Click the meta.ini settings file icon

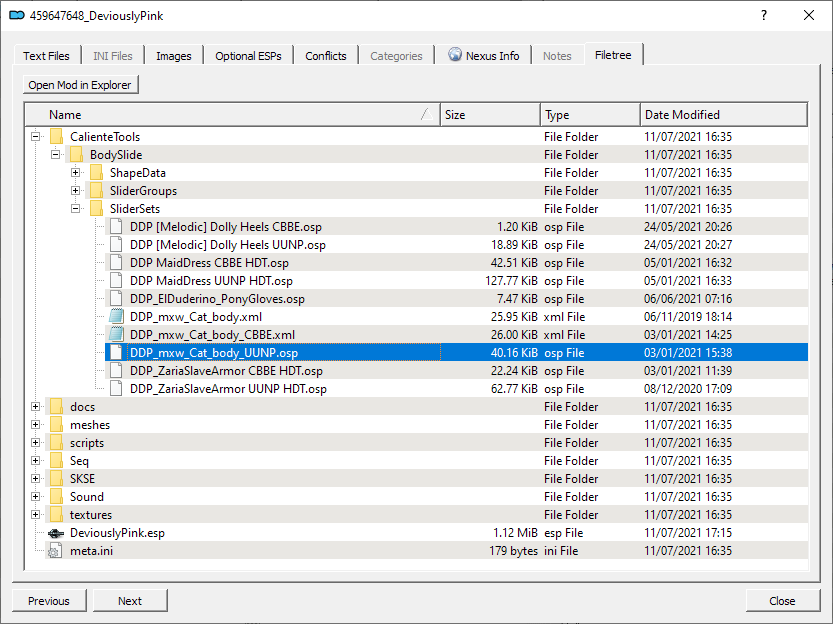pos(55,551)
